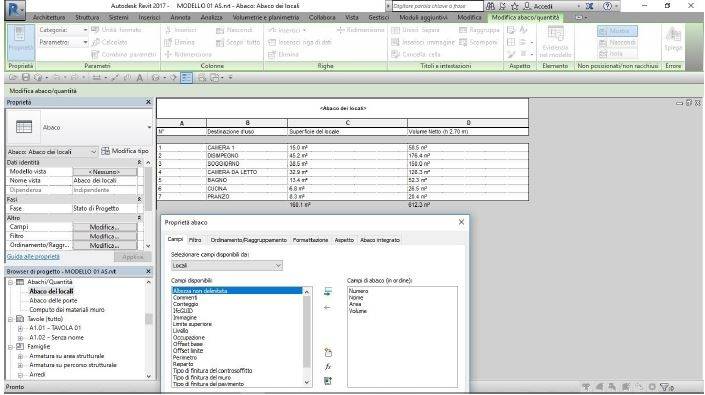Screen dimensions: 705x395
Task: Click the Modifica tipo icon
Action: click(105, 151)
